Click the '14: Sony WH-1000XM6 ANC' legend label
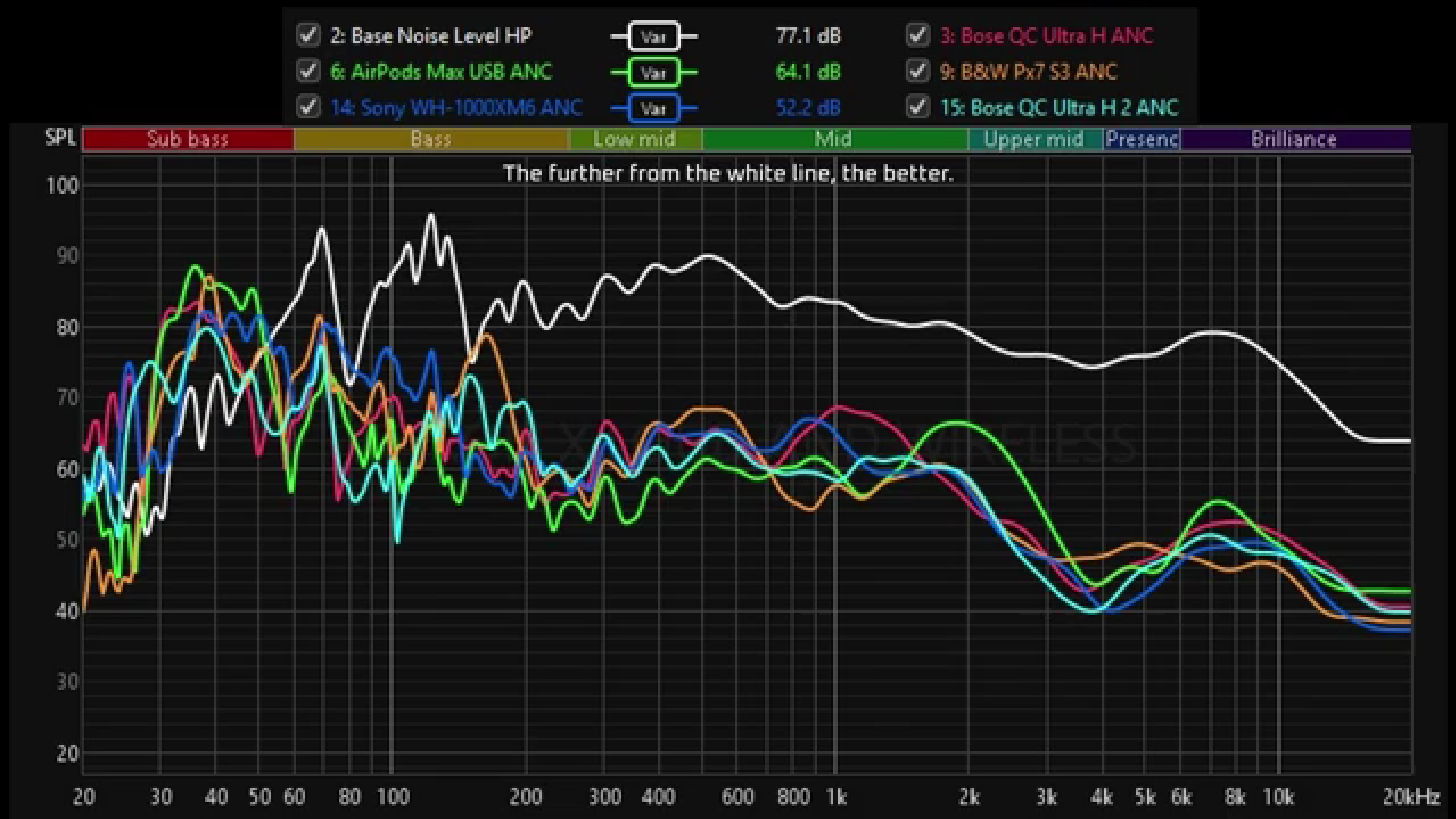 coord(456,107)
